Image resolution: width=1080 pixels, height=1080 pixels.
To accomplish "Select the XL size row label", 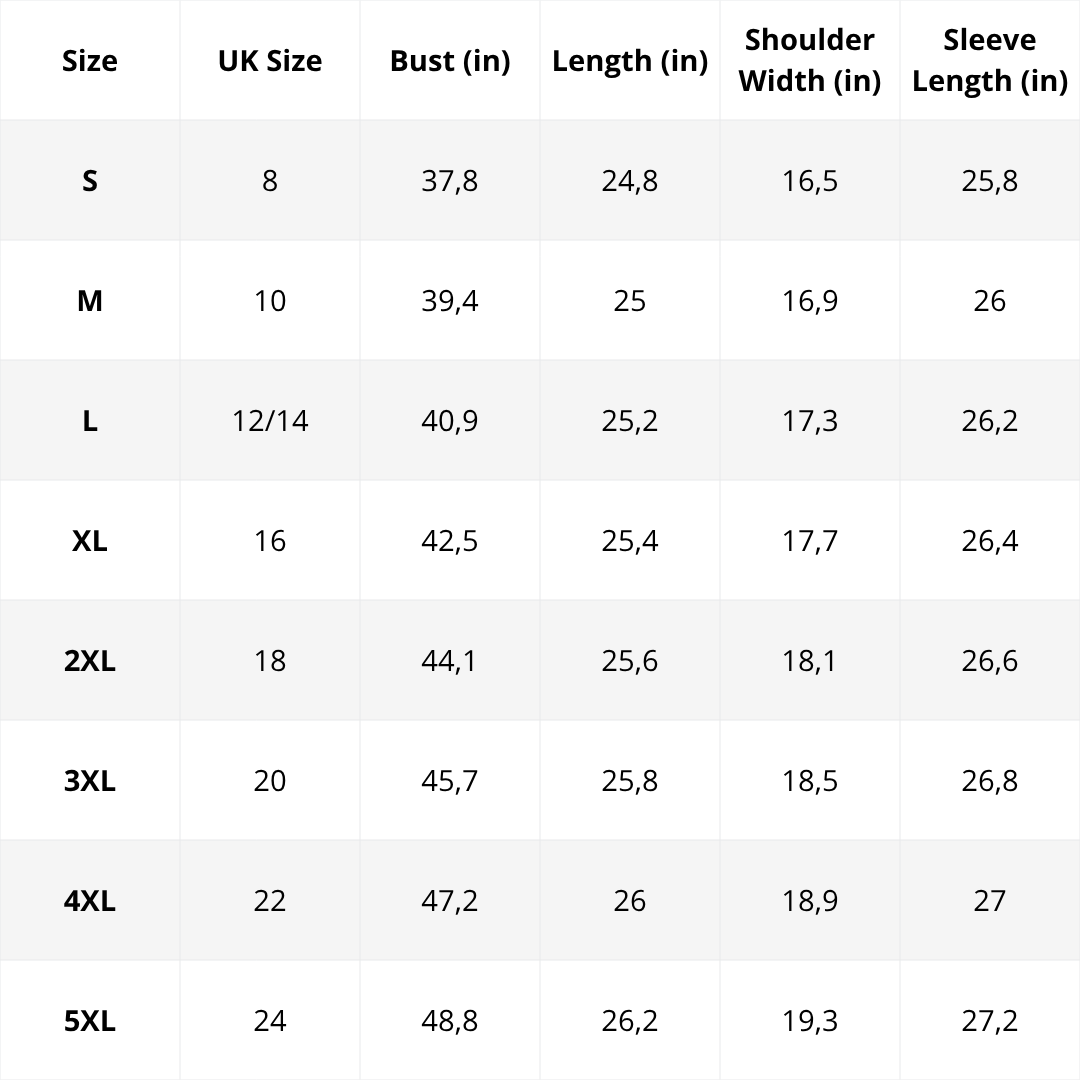I will (x=90, y=541).
